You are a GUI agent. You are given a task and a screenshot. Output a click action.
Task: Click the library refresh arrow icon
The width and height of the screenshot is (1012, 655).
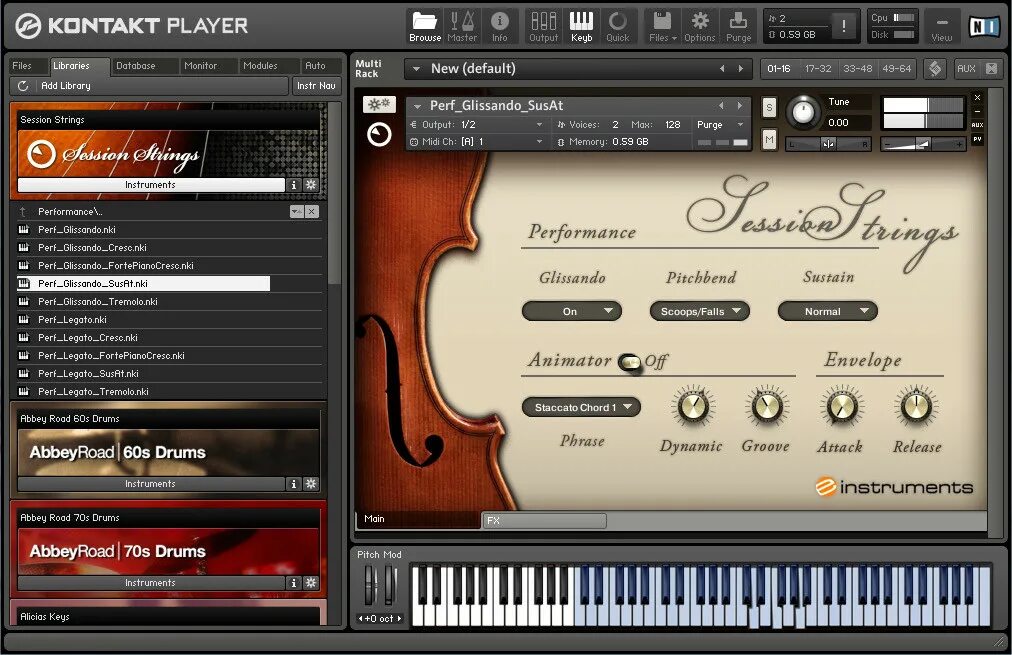(x=23, y=86)
